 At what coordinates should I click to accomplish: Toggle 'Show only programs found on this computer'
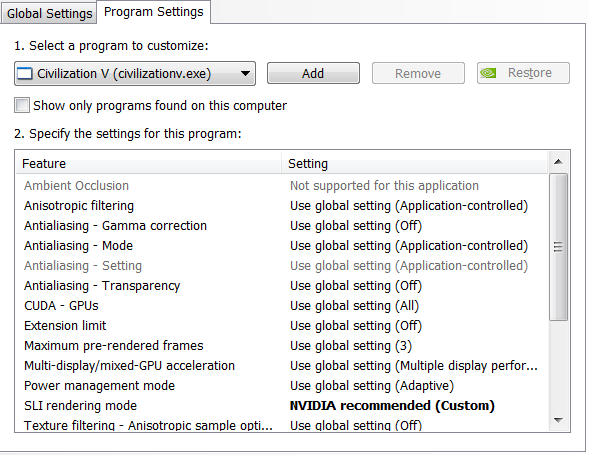tap(22, 105)
